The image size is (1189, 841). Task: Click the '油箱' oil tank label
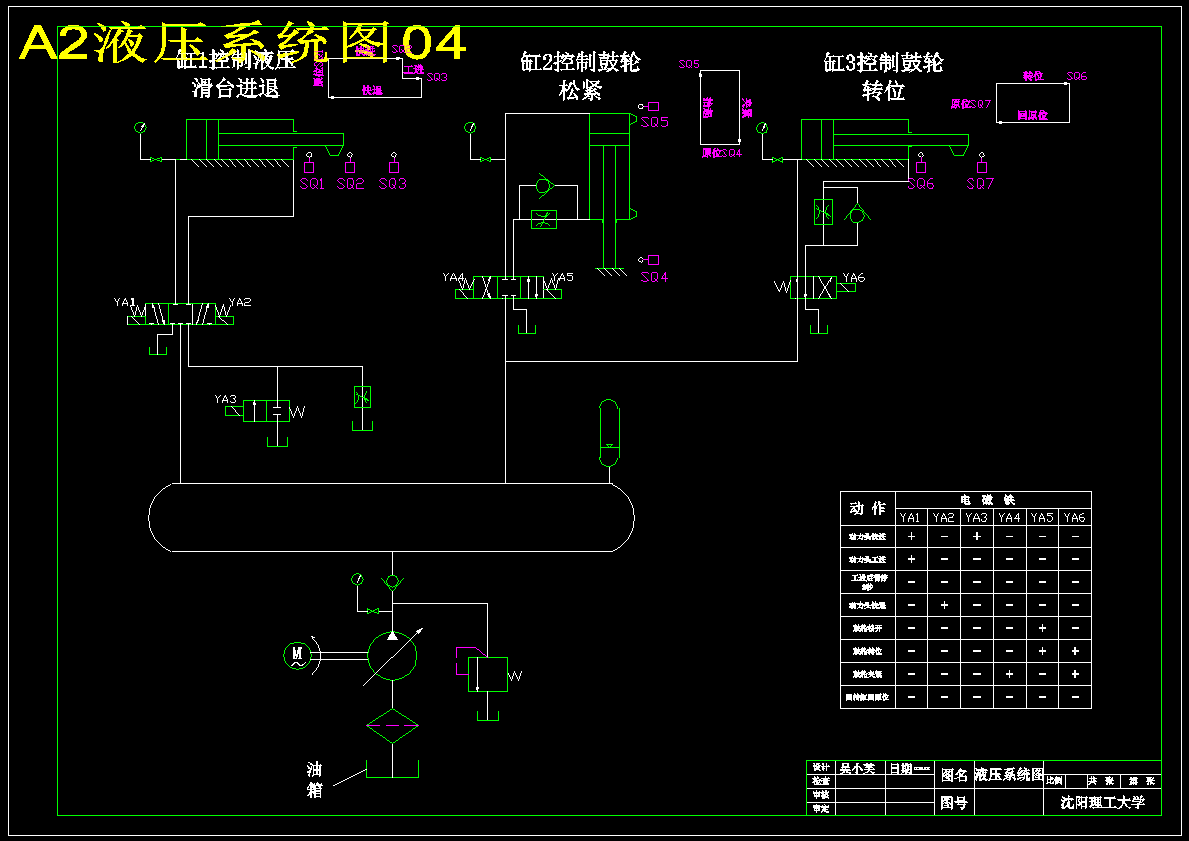pos(315,780)
